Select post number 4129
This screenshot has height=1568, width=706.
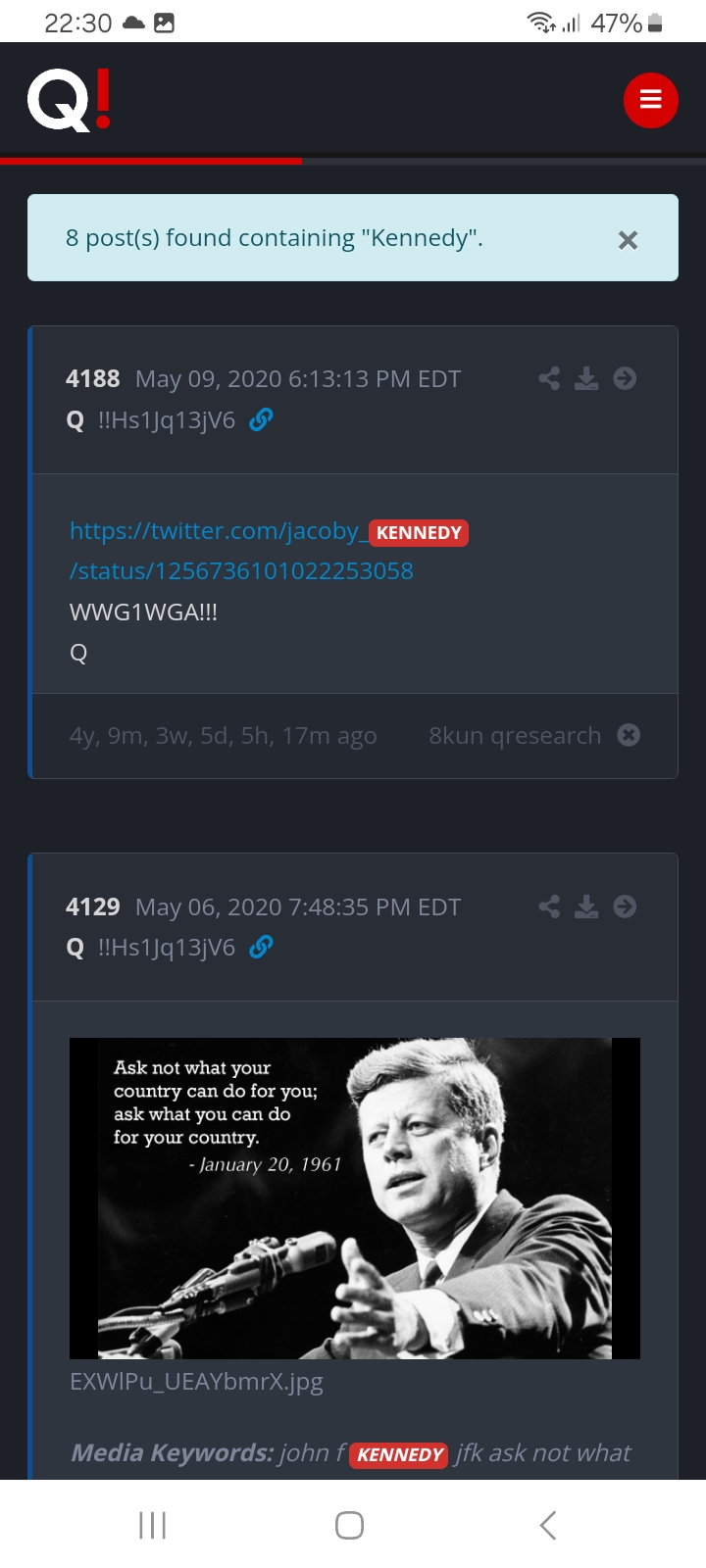(93, 906)
